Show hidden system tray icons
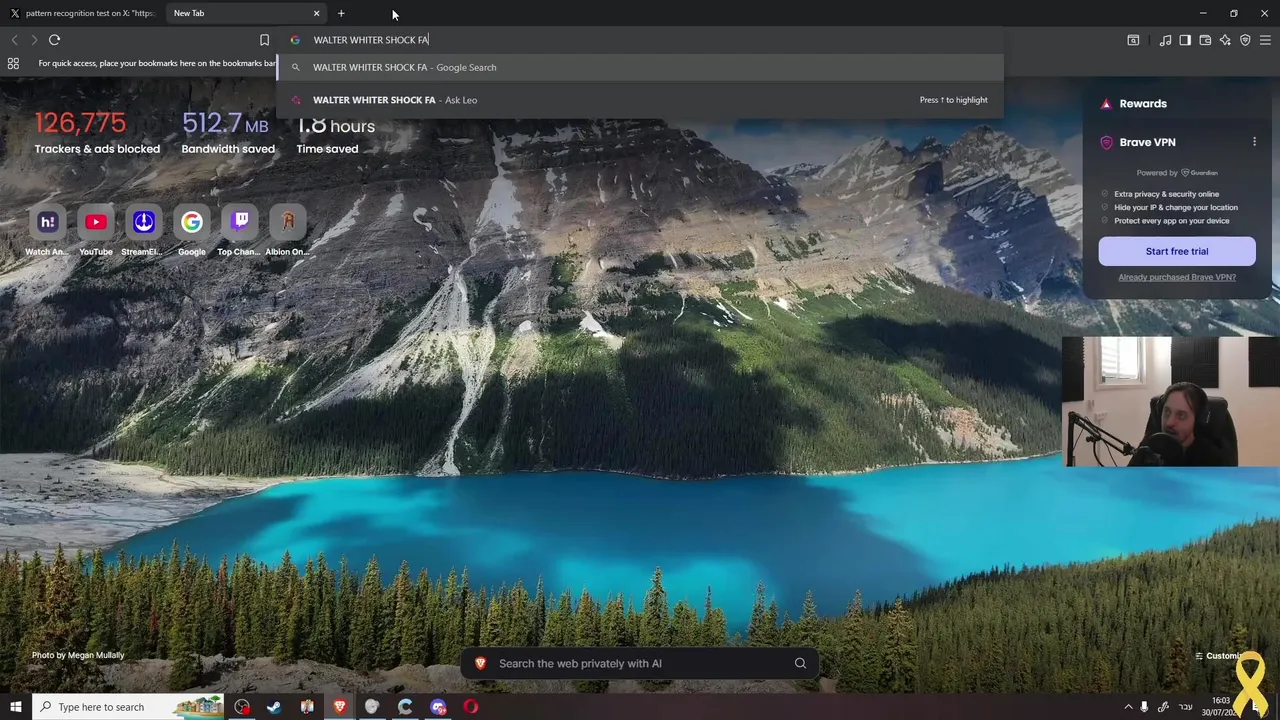1280x720 pixels. (1129, 707)
